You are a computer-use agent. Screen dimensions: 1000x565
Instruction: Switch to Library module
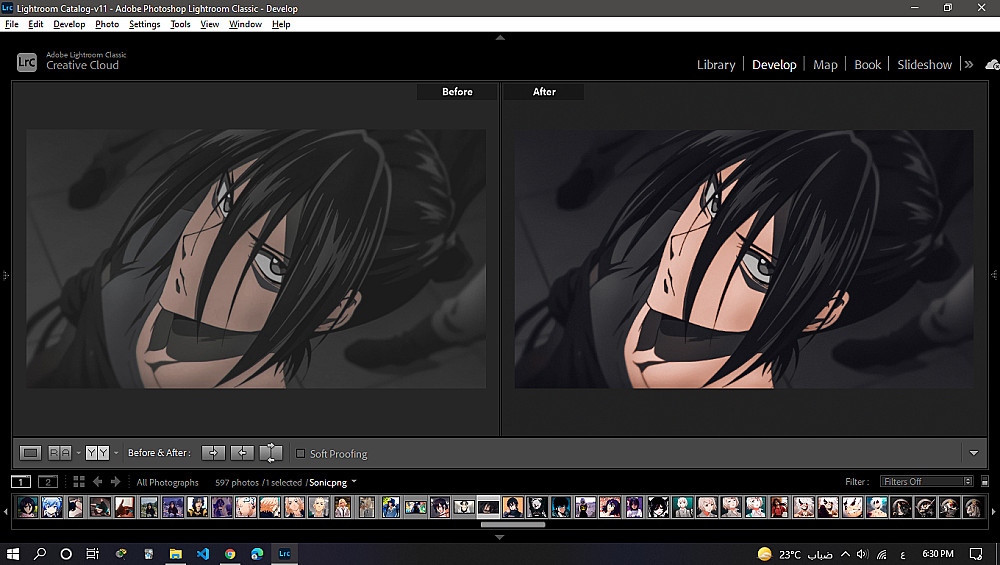point(716,64)
